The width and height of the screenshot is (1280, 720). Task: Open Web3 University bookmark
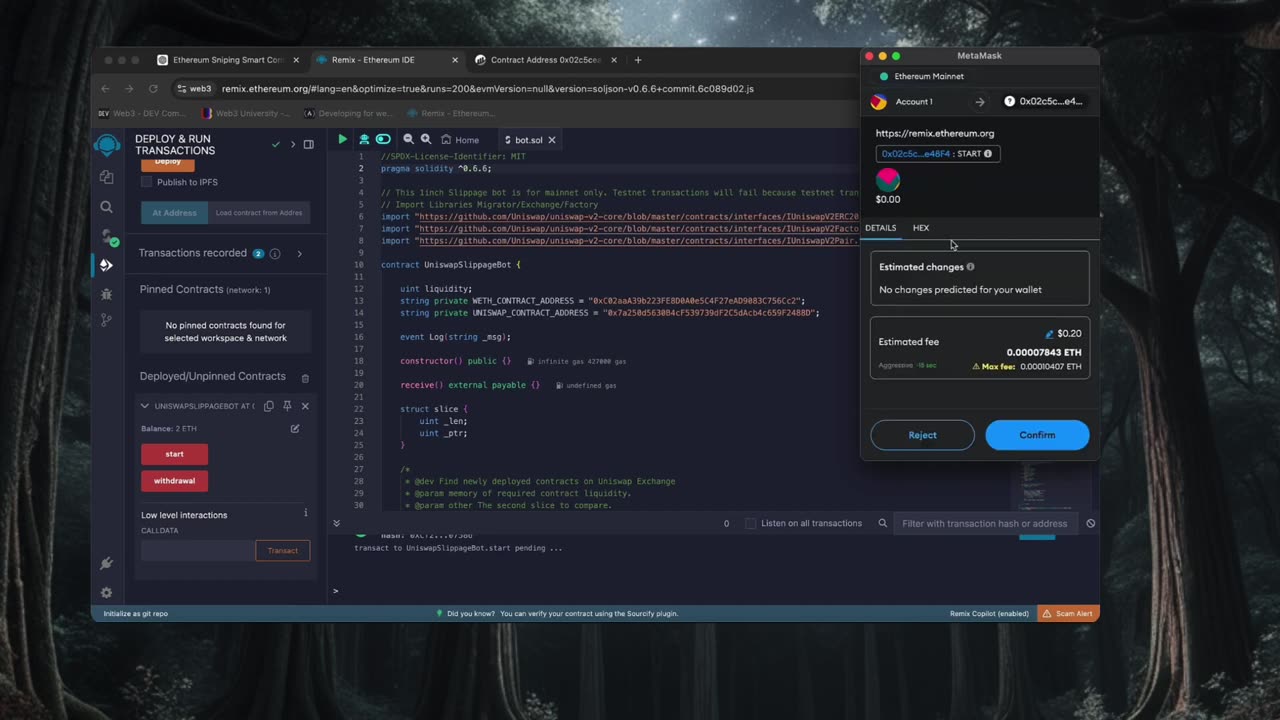[247, 113]
